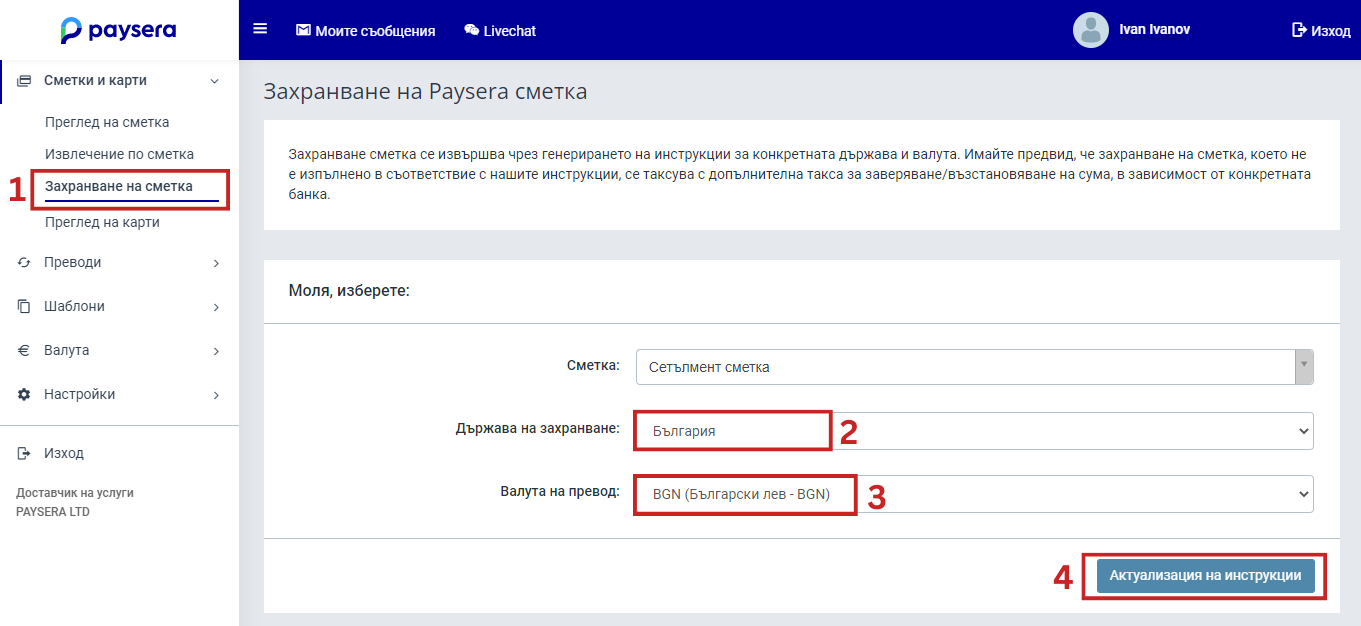Open the Държава на захранване dropdown
Image resolution: width=1361 pixels, height=626 pixels.
pos(974,431)
